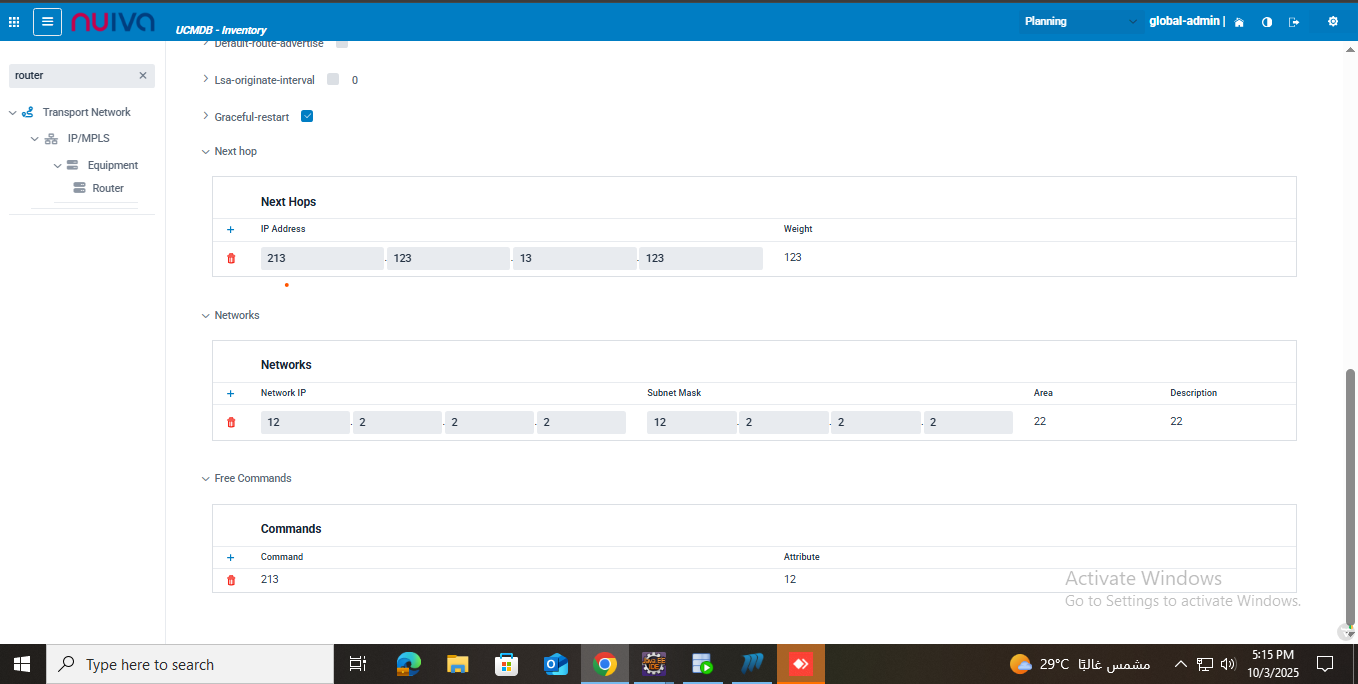Image resolution: width=1358 pixels, height=684 pixels.
Task: Click the Equipment server icon
Action: point(73,165)
